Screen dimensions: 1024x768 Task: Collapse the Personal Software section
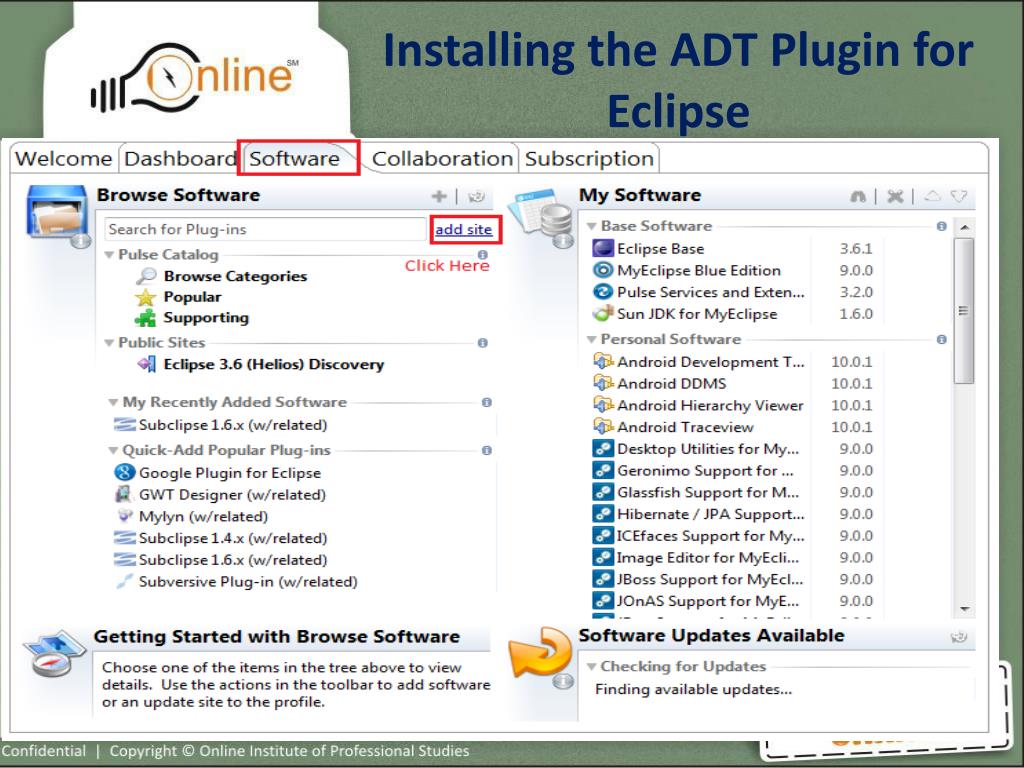(x=592, y=340)
